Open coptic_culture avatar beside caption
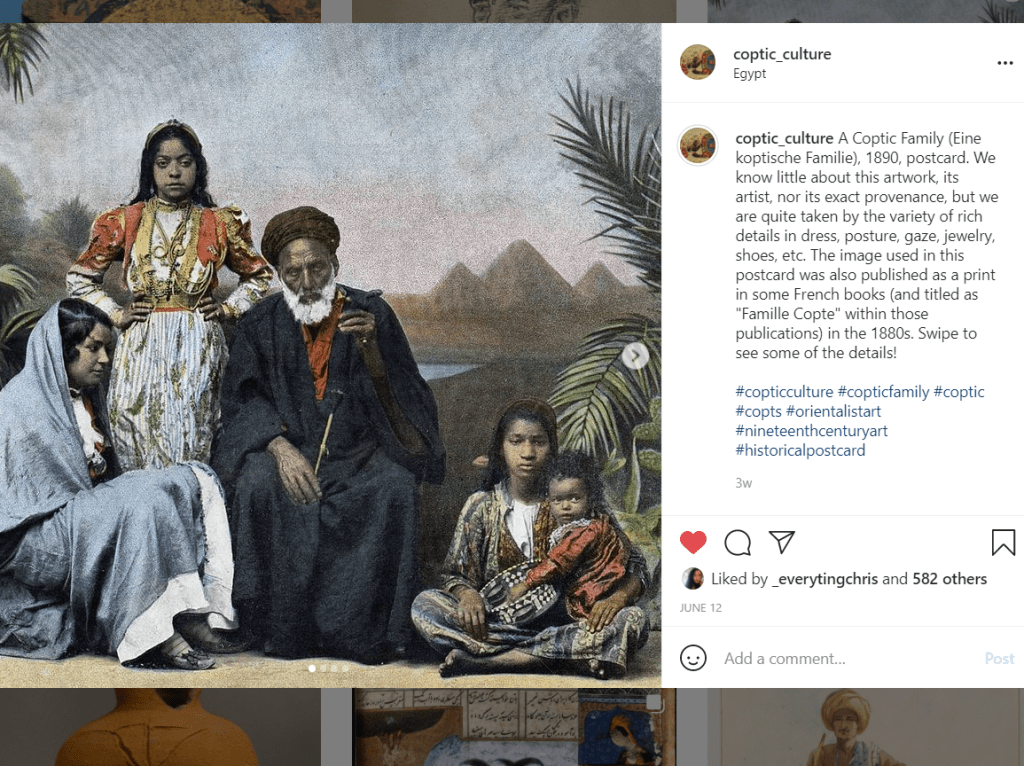This screenshot has height=766, width=1024. tap(697, 144)
